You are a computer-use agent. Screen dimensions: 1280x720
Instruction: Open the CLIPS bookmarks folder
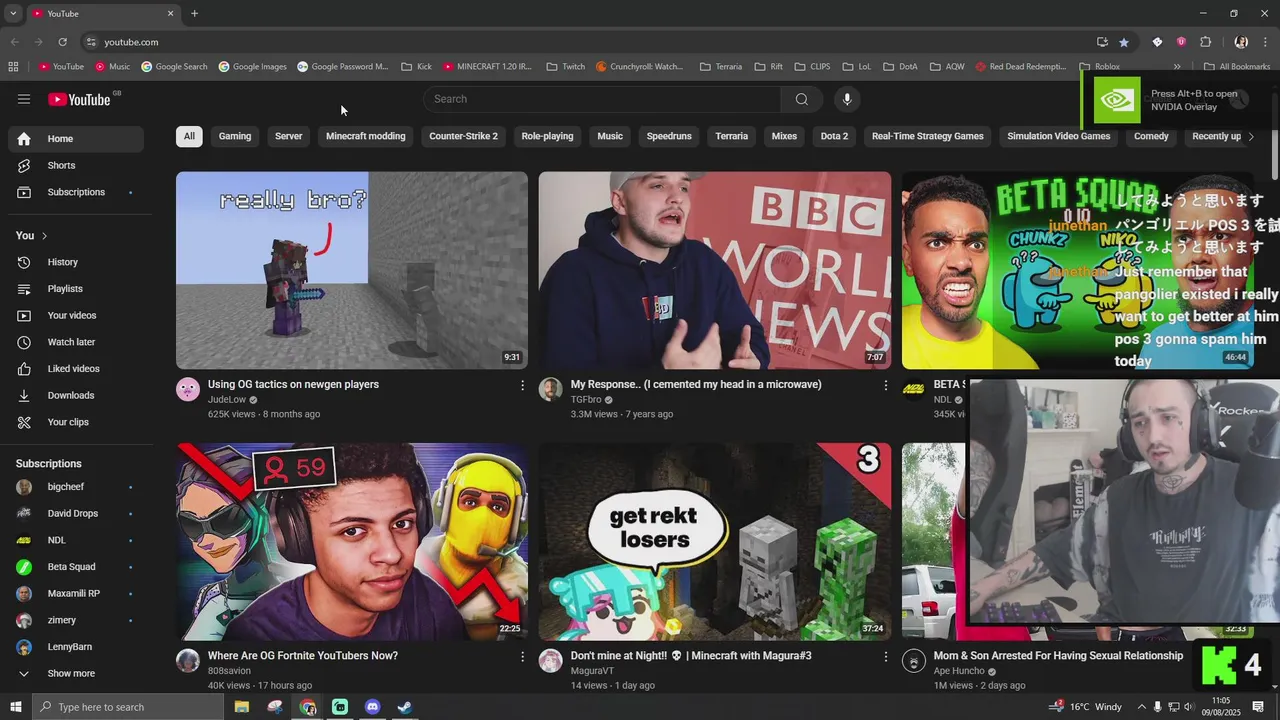(812, 67)
